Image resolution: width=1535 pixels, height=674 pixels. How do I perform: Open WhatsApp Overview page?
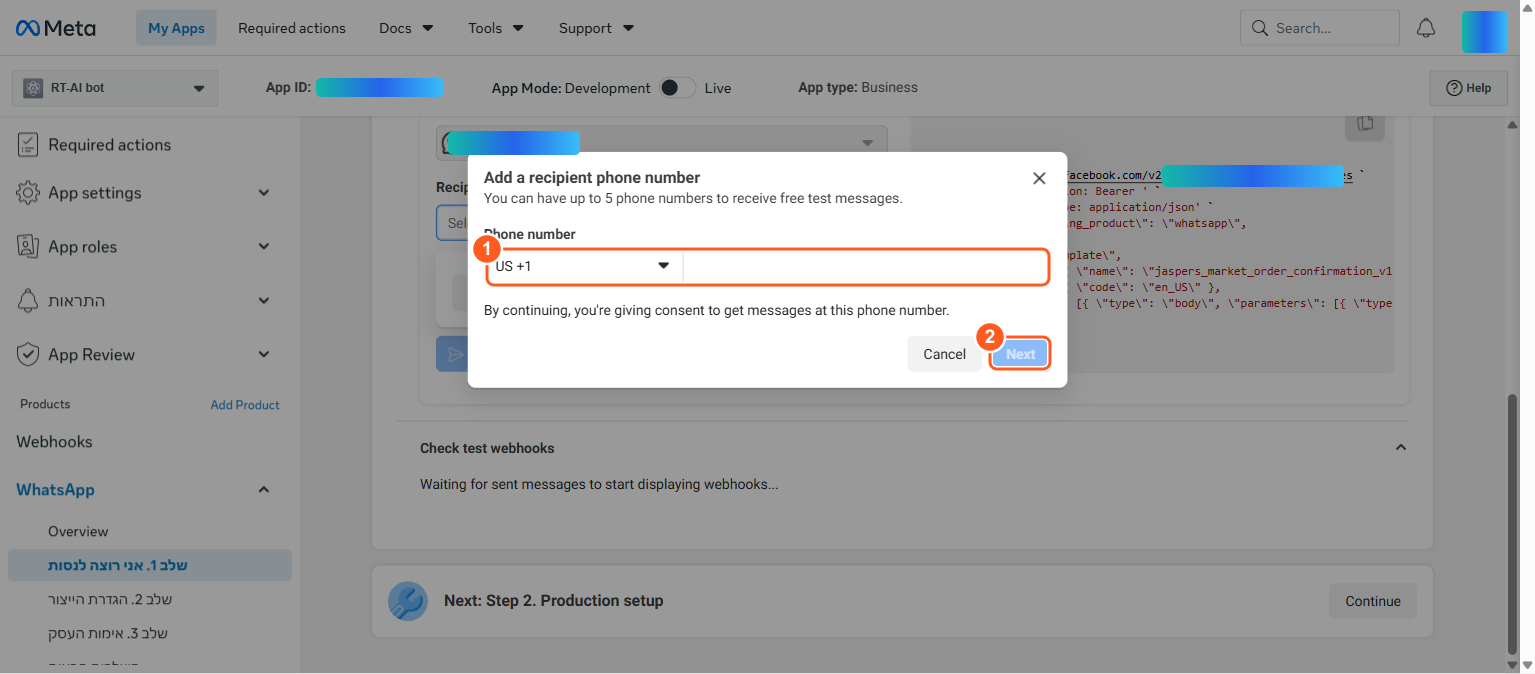[78, 531]
